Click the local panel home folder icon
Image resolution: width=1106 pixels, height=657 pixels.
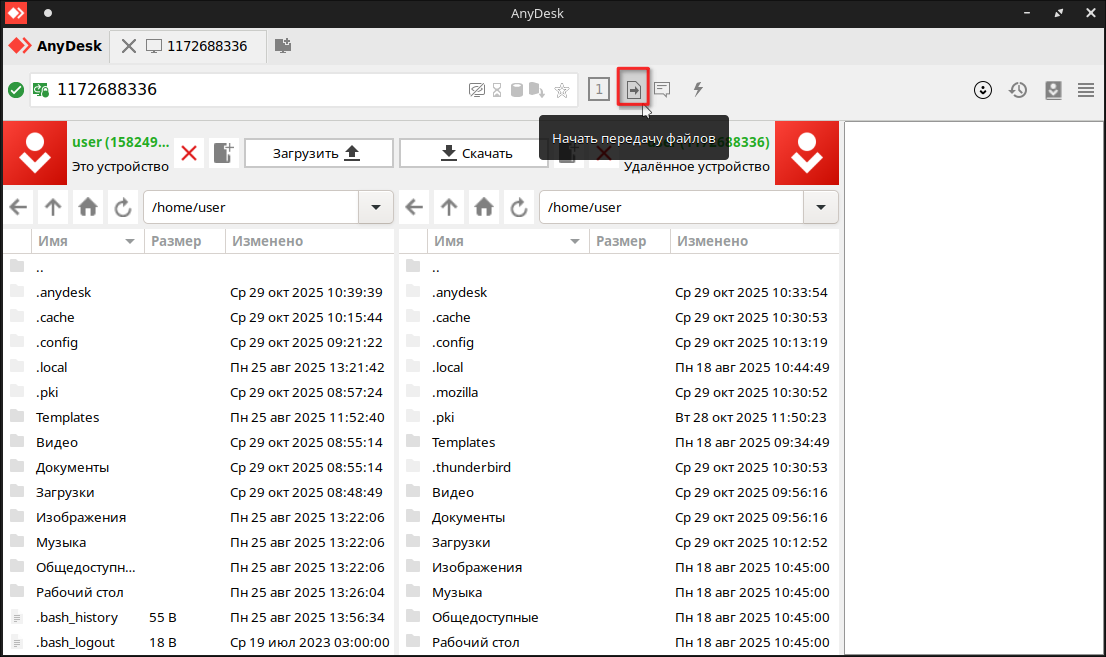(88, 208)
